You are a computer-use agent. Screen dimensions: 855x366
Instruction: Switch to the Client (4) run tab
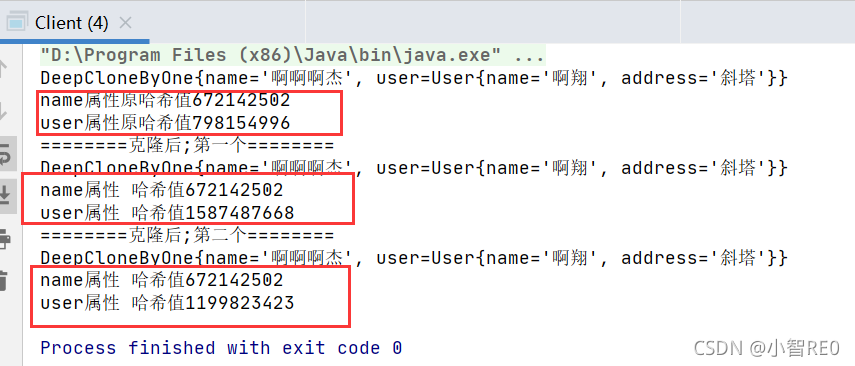pos(74,23)
